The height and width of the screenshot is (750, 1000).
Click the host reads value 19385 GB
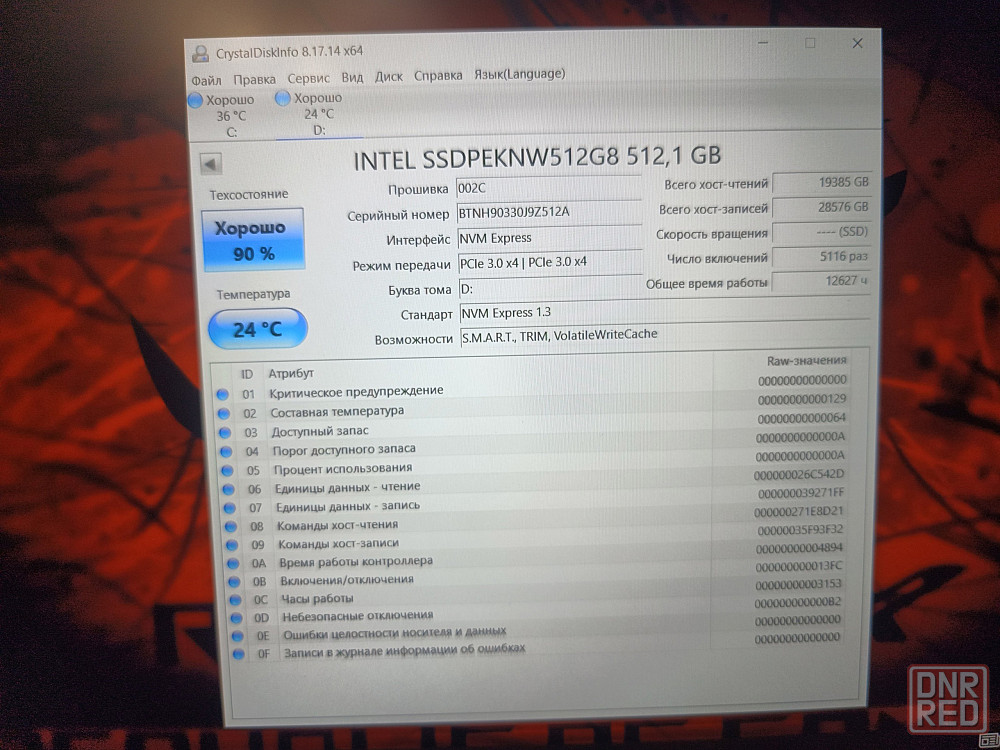click(x=821, y=182)
